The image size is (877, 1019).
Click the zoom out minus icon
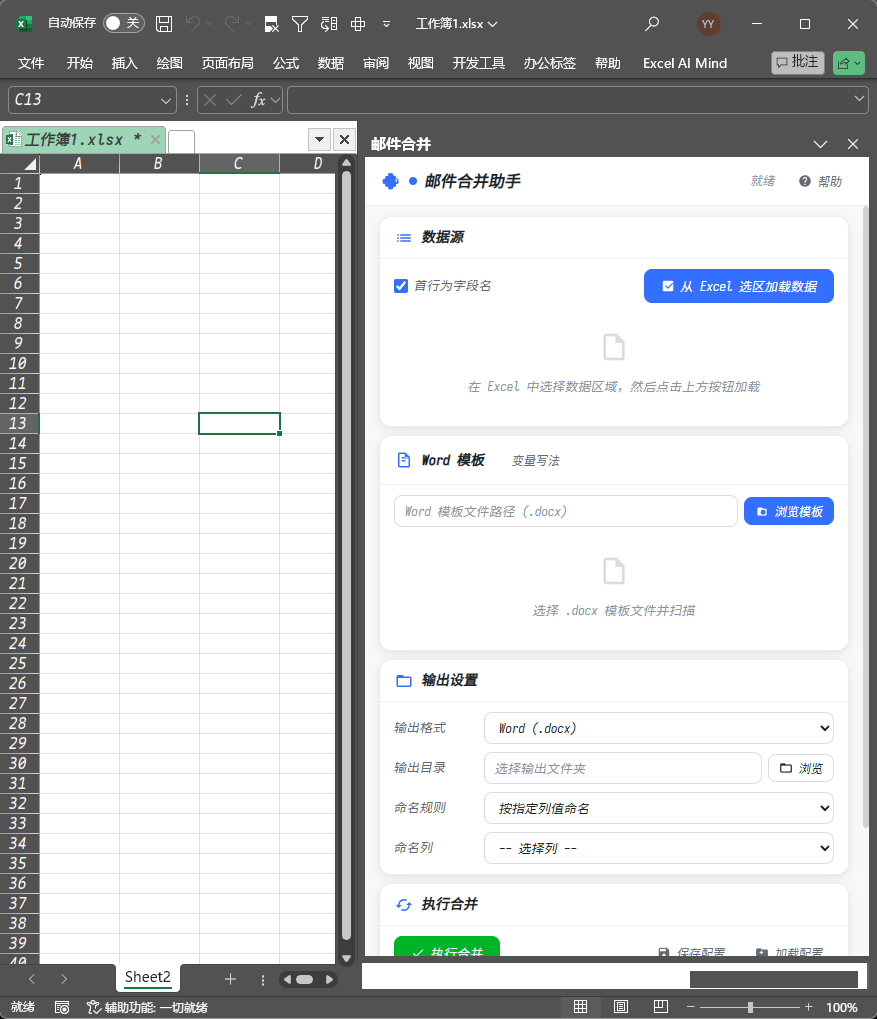click(690, 1007)
